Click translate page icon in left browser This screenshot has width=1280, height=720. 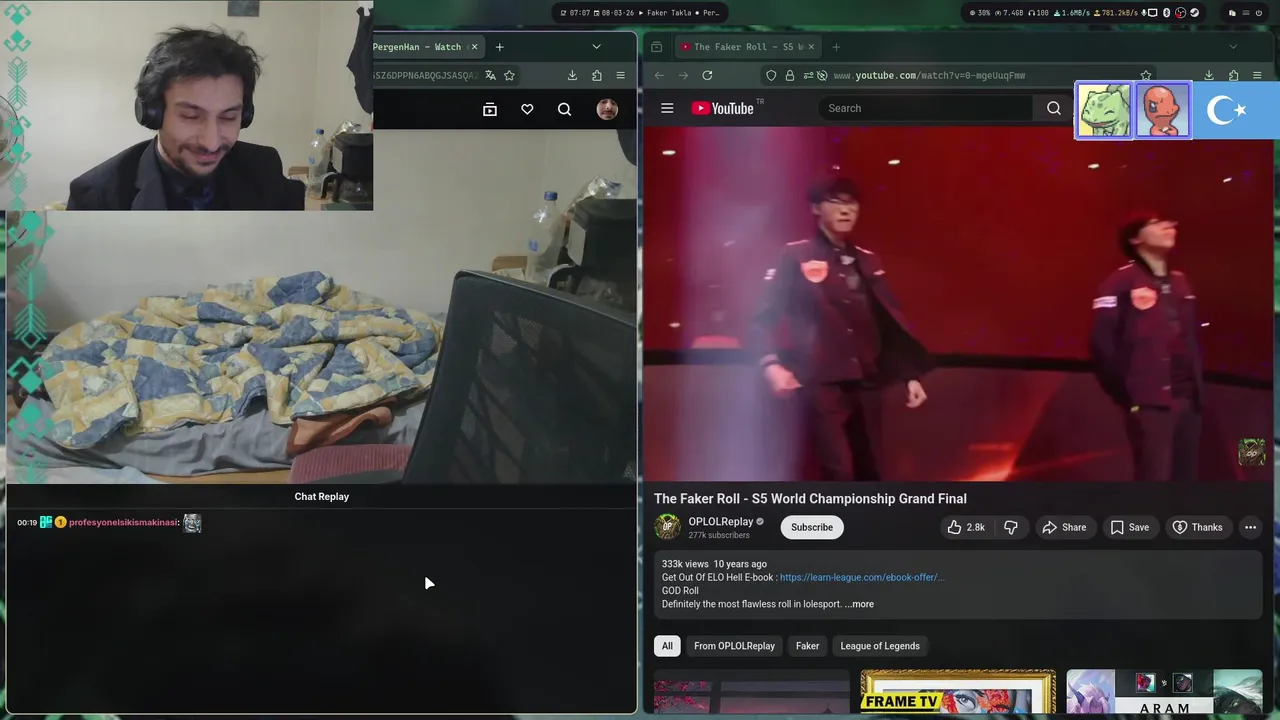490,75
